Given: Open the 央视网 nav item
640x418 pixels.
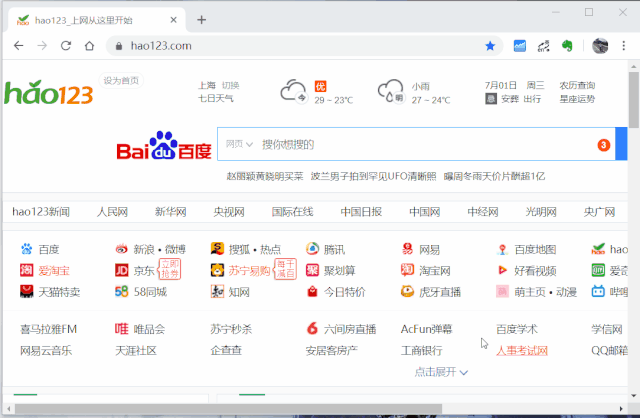Looking at the screenshot, I should (229, 211).
